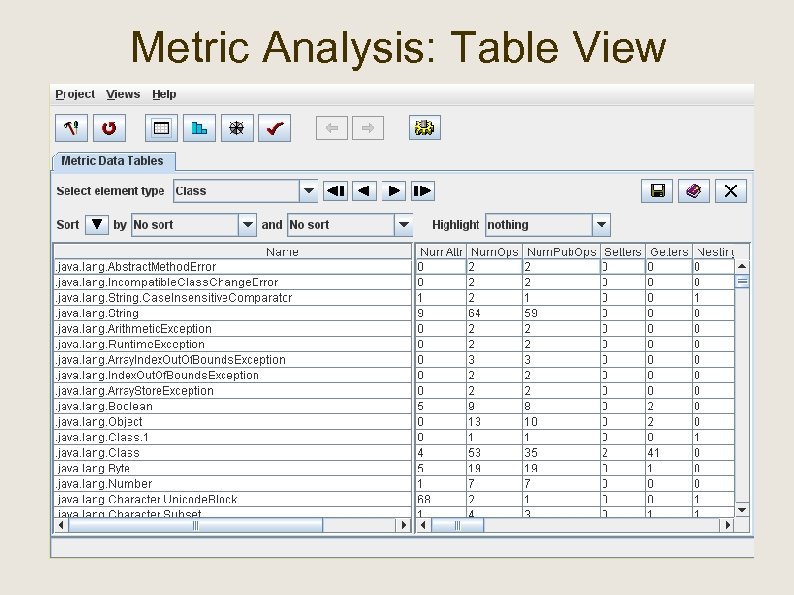Click the Getters column header
794x595 pixels.
click(669, 252)
